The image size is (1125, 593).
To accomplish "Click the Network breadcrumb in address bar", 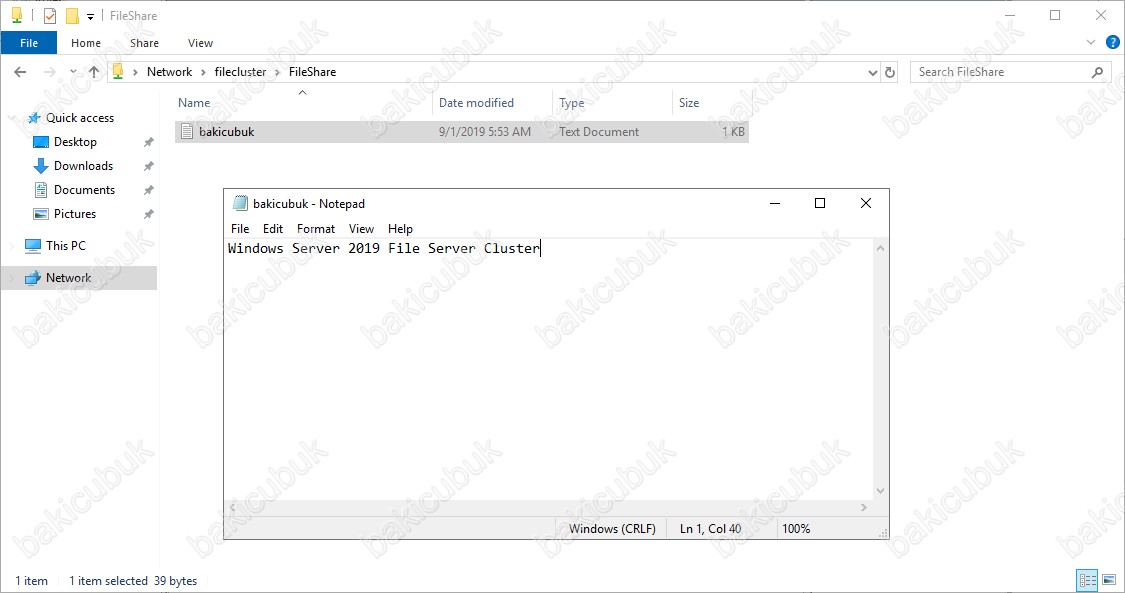I will click(169, 72).
